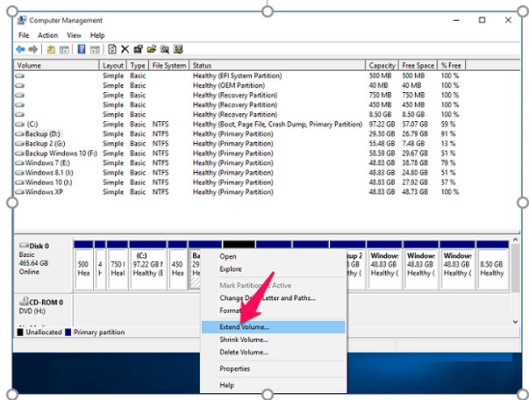This screenshot has width=529, height=400.
Task: Click the black X Delete toolbar icon
Action: (125, 49)
